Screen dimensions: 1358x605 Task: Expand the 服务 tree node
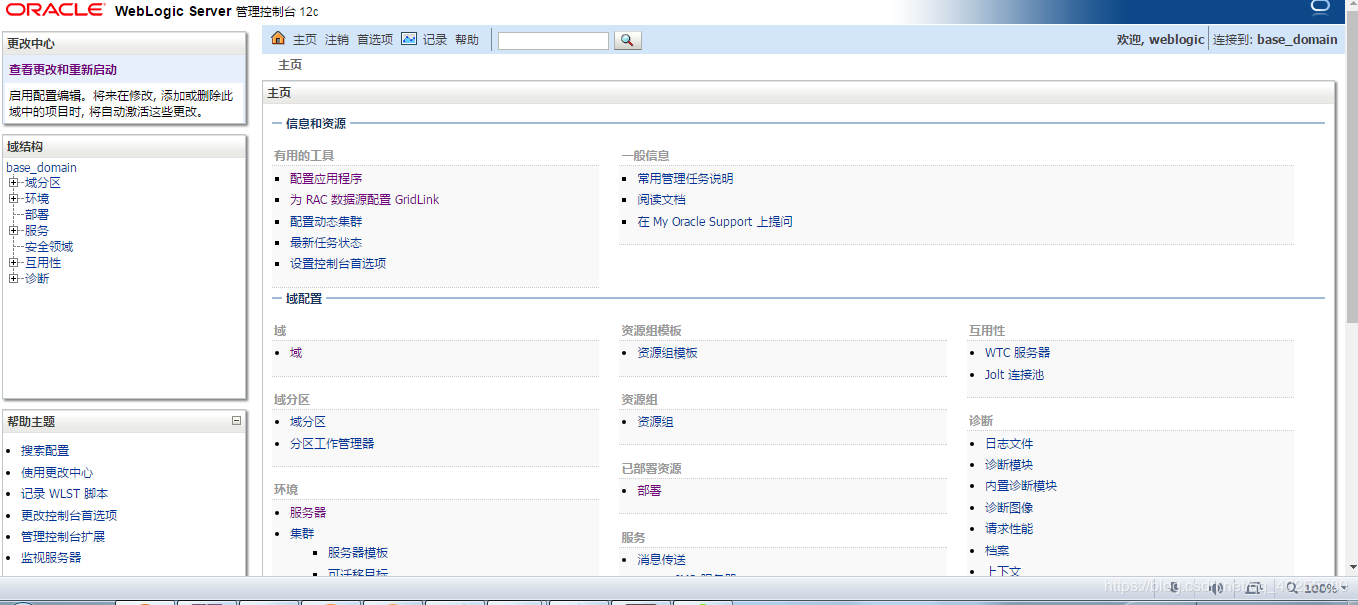point(14,231)
